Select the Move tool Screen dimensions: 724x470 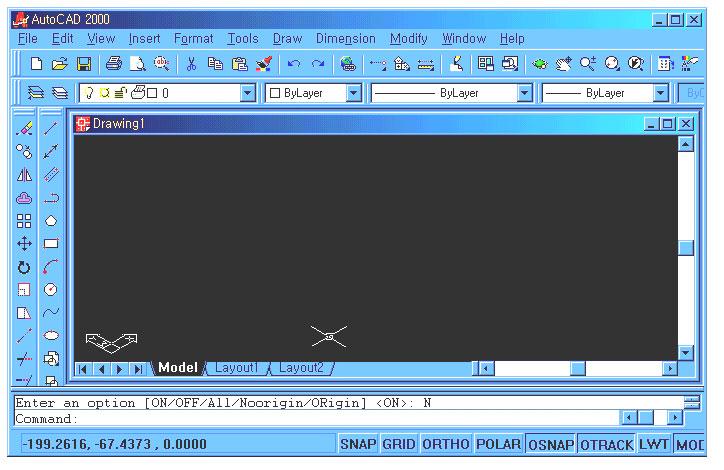click(x=25, y=243)
